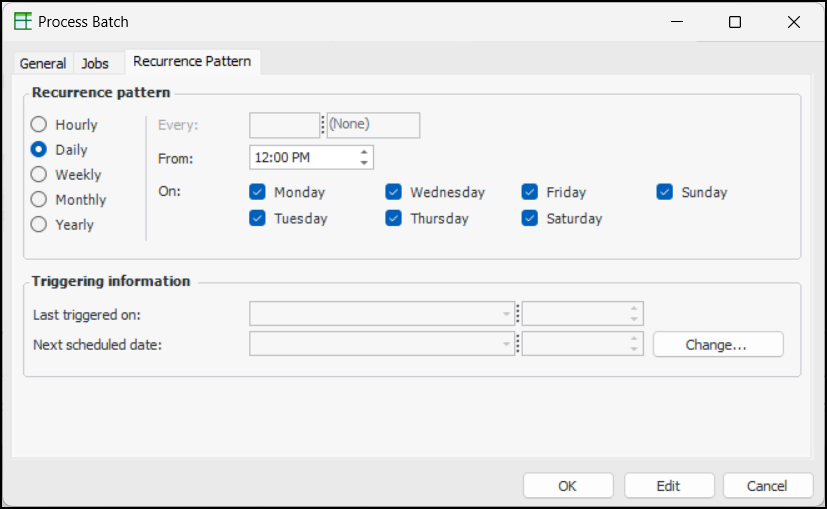This screenshot has width=827, height=509.
Task: Click the Process Batch title bar icon
Action: [23, 21]
